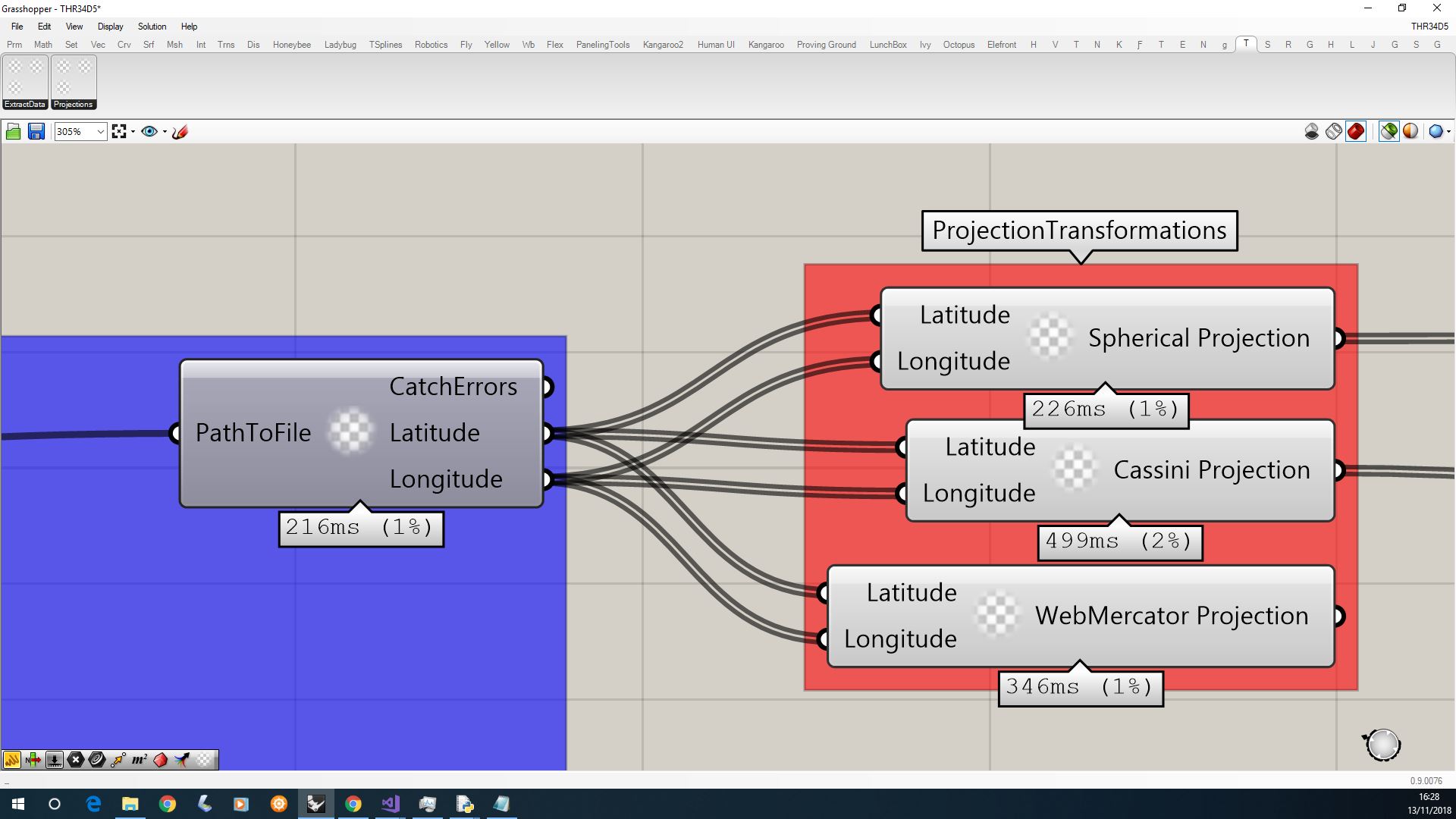
Task: Toggle the preview eye icon
Action: coord(149,131)
